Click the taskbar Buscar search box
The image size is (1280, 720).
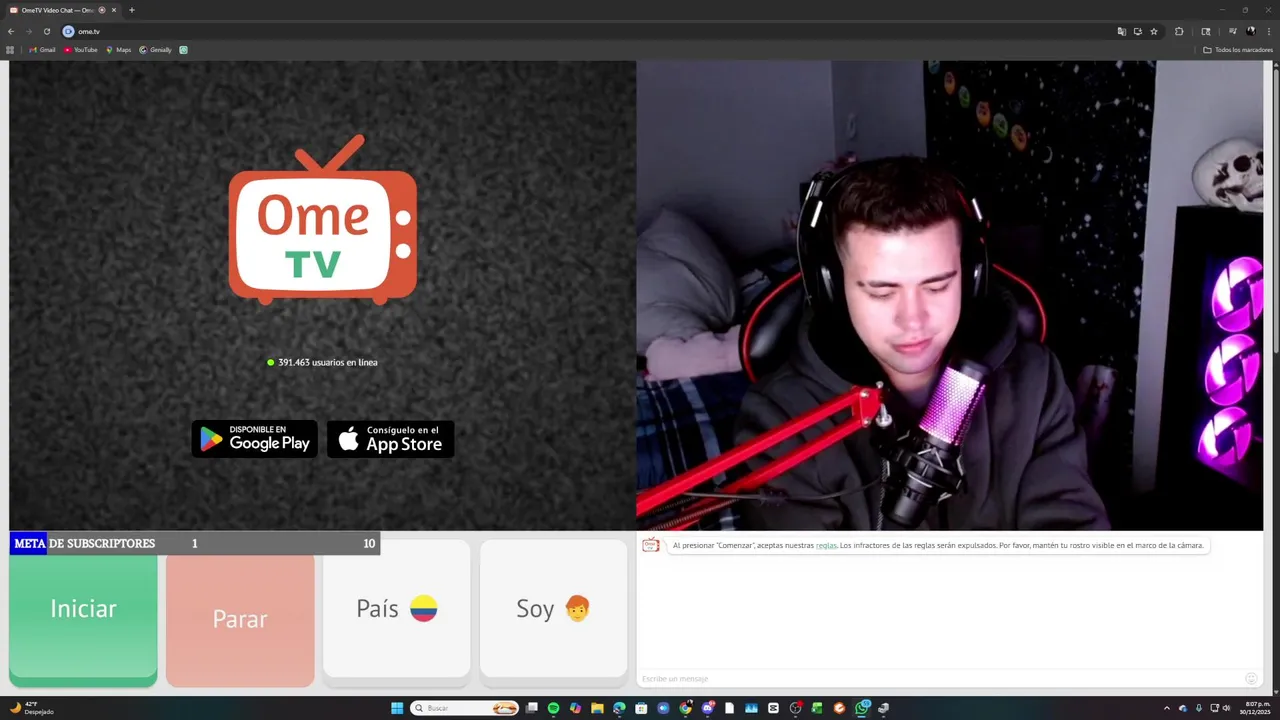click(x=464, y=708)
